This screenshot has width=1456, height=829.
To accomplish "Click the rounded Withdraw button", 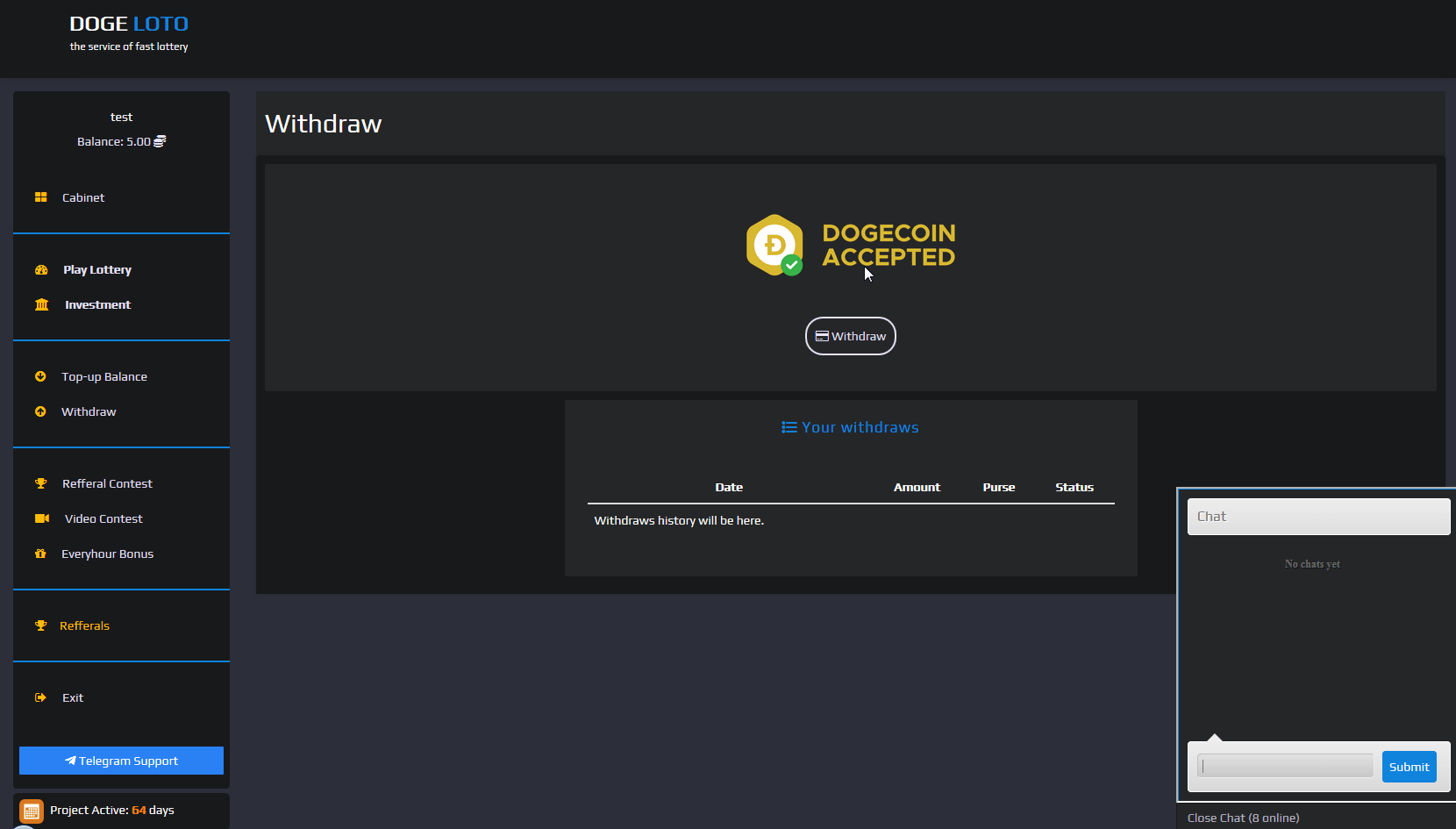I will point(851,336).
